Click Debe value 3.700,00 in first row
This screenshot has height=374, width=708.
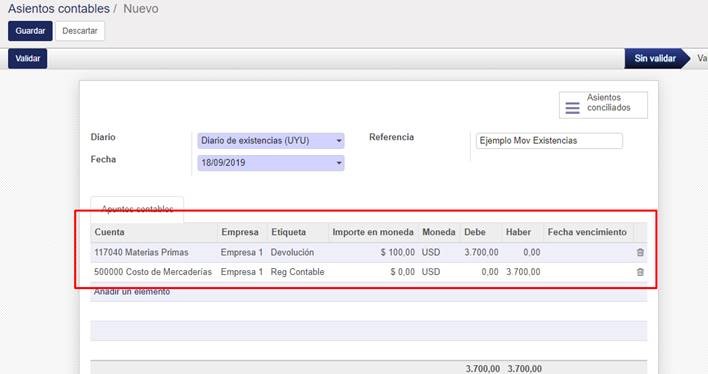point(481,252)
